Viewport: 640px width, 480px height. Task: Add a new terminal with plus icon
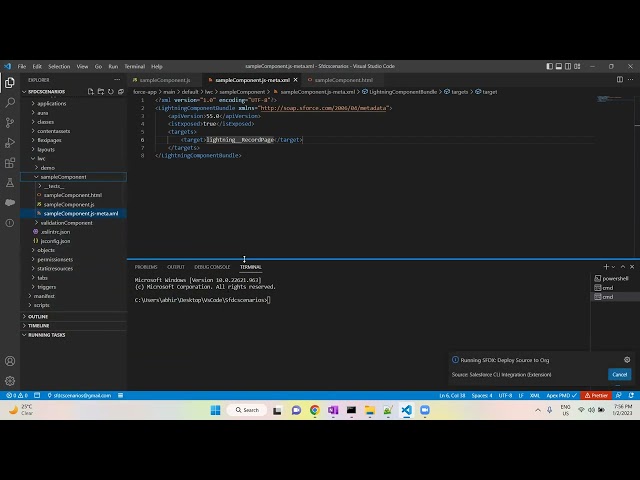pos(606,267)
